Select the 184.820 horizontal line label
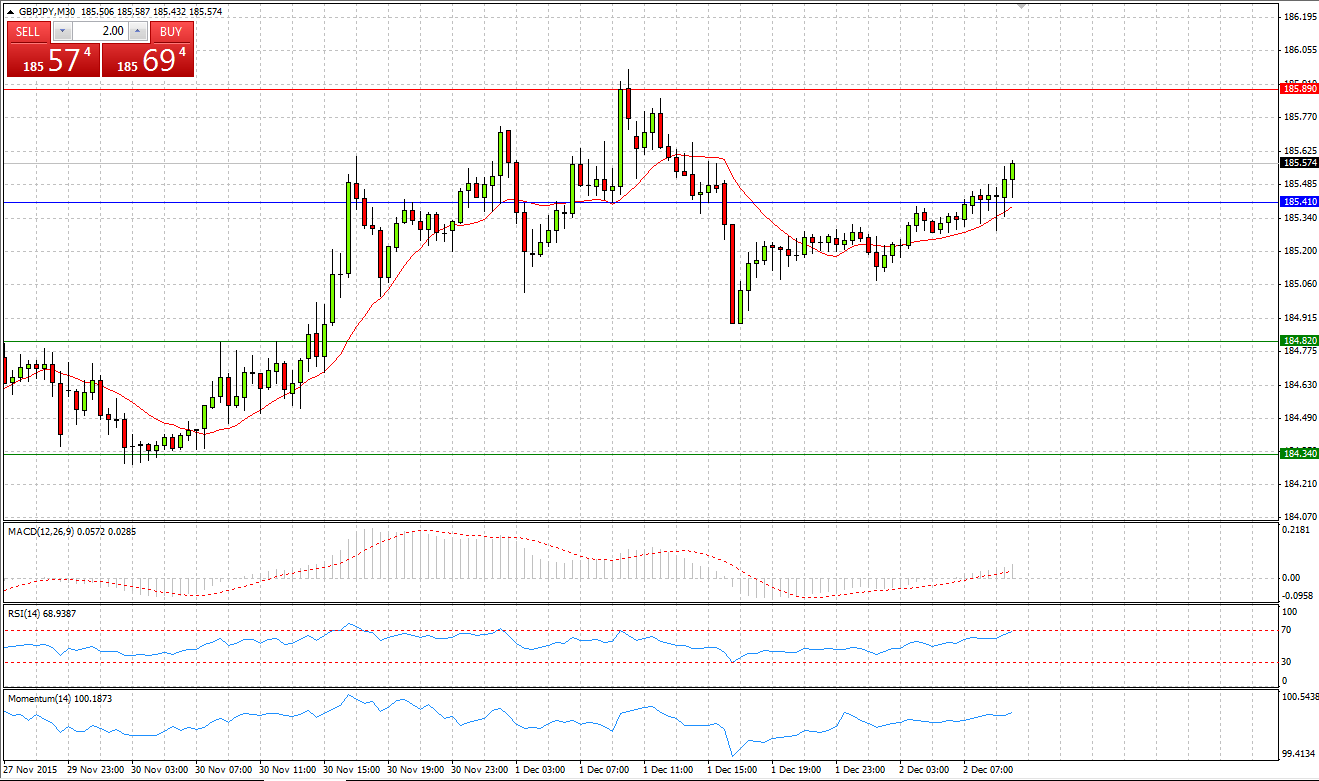This screenshot has height=781, width=1319. coord(1299,341)
